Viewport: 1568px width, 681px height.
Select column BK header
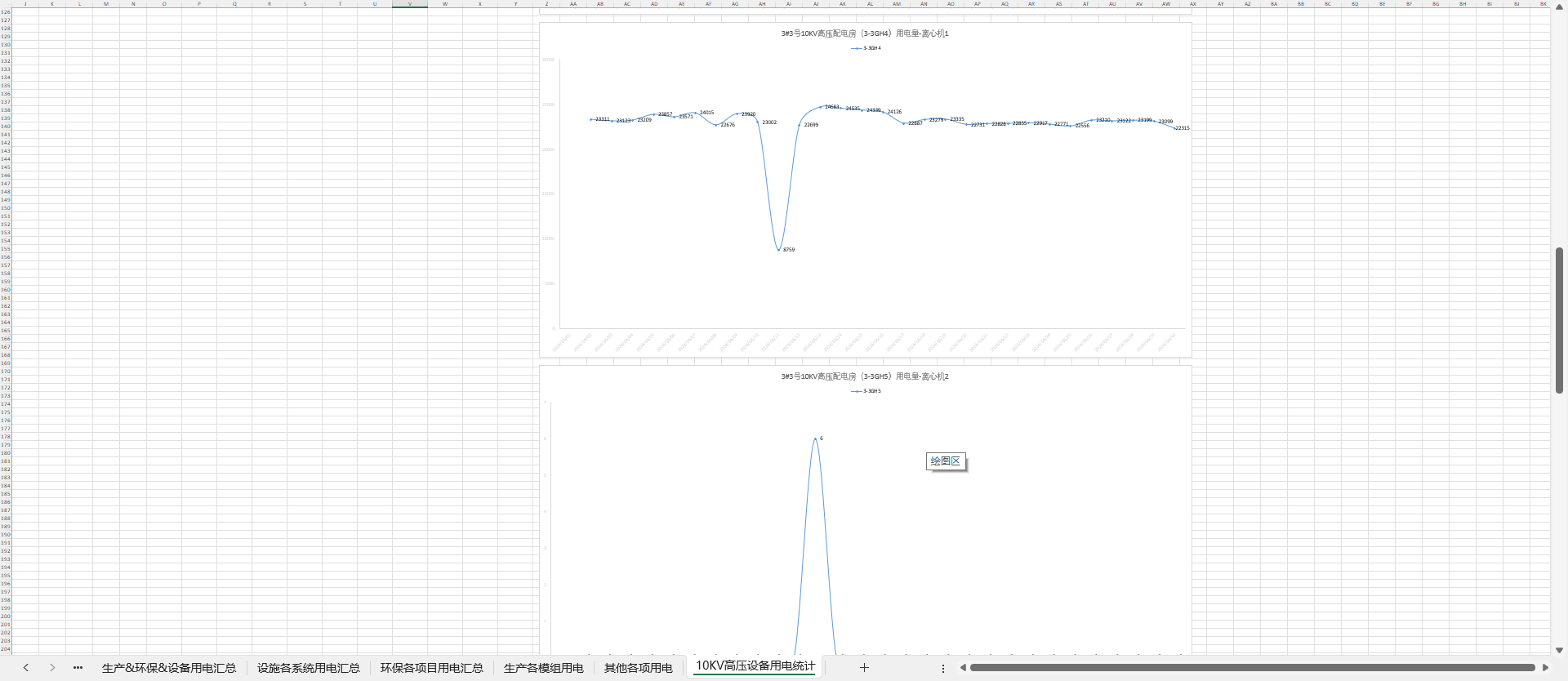point(1543,4)
